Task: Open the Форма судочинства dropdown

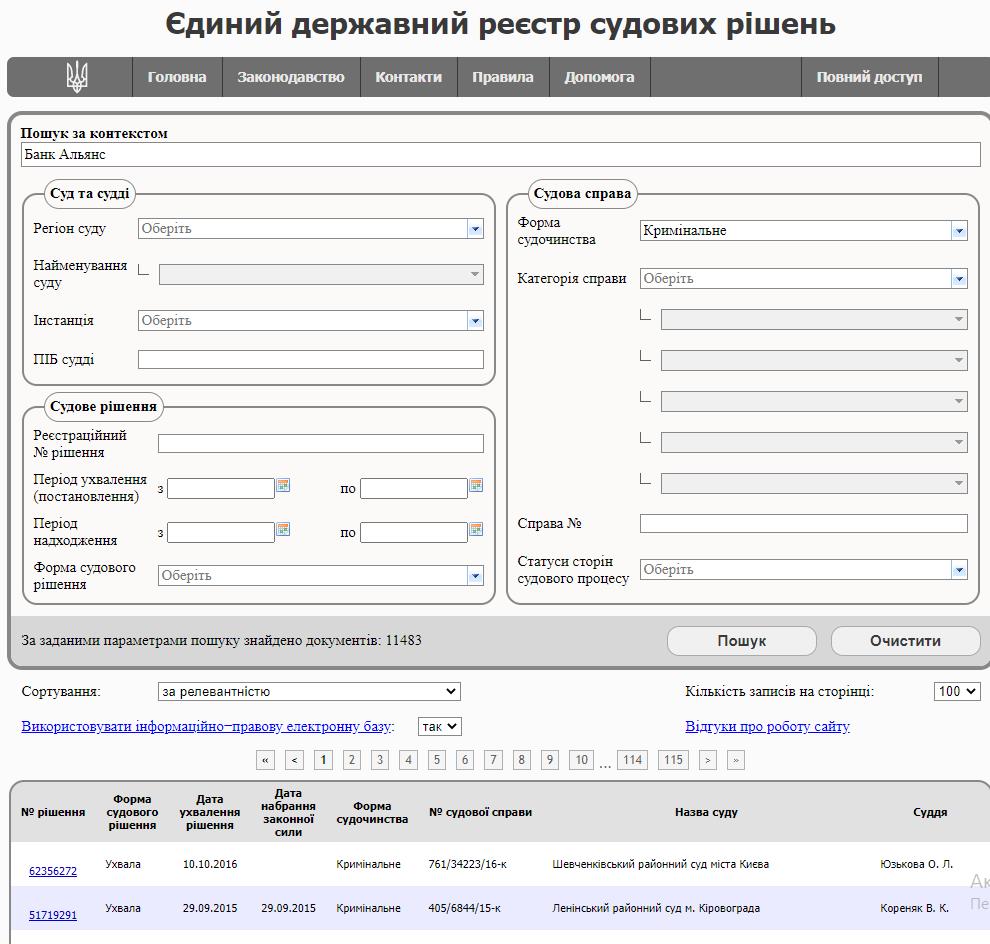Action: [x=959, y=231]
